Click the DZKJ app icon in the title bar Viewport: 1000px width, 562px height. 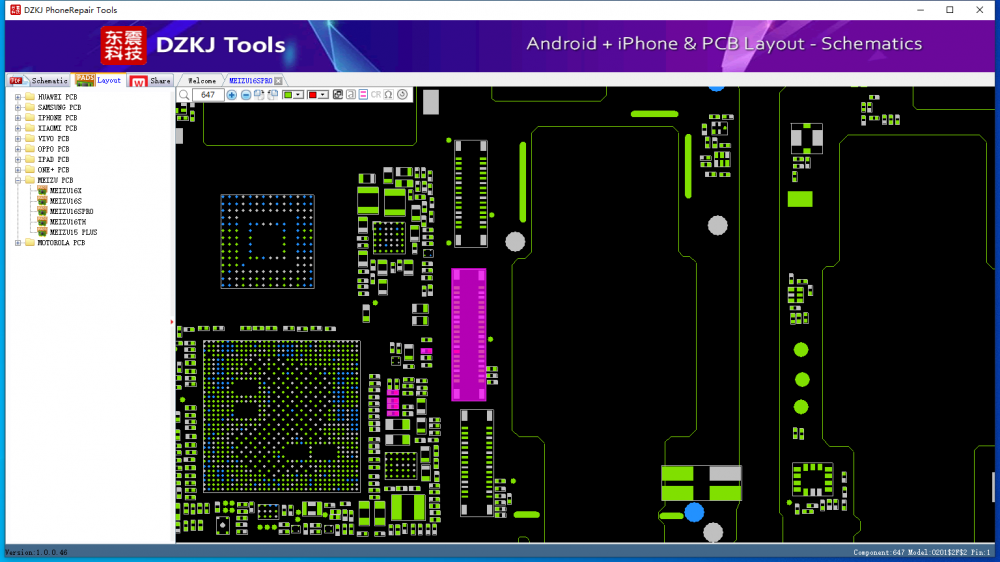coord(15,10)
